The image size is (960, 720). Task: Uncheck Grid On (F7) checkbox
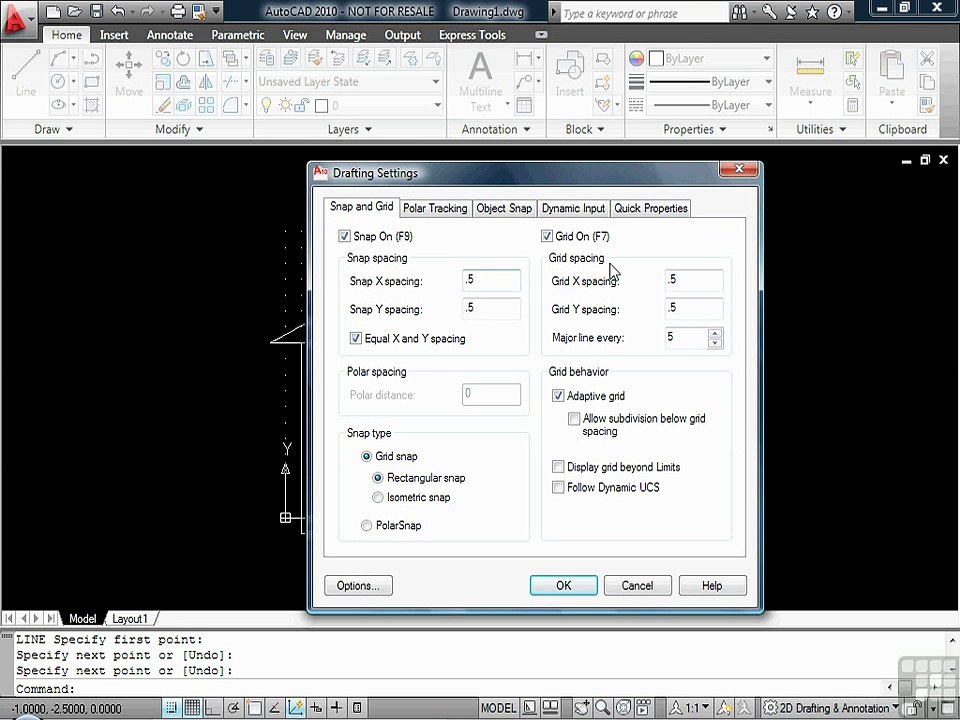pos(547,236)
